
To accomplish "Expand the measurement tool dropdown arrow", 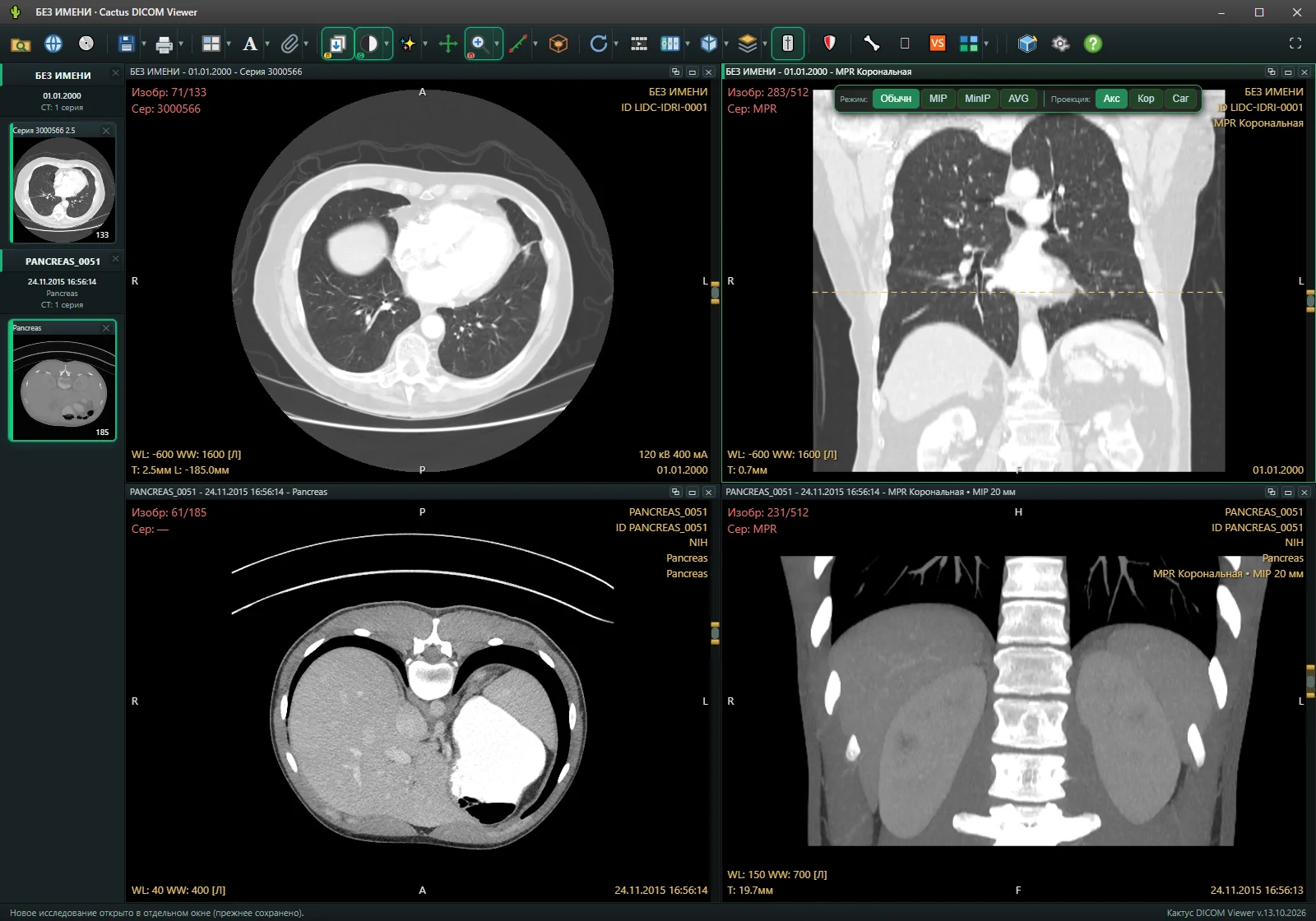I will point(535,44).
